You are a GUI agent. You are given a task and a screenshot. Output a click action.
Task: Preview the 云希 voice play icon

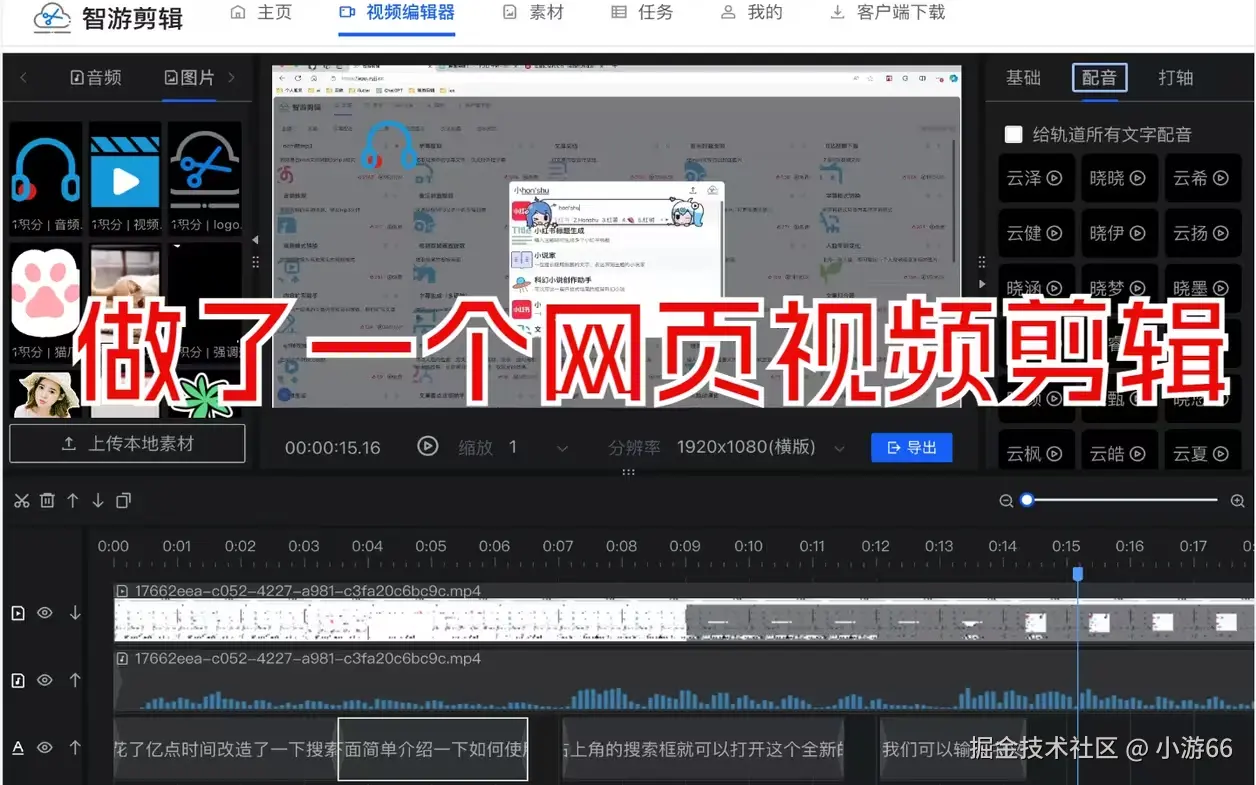1220,179
